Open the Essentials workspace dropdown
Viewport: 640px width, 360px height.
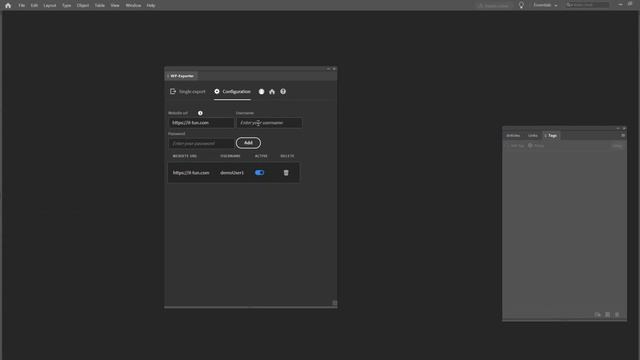click(x=545, y=5)
